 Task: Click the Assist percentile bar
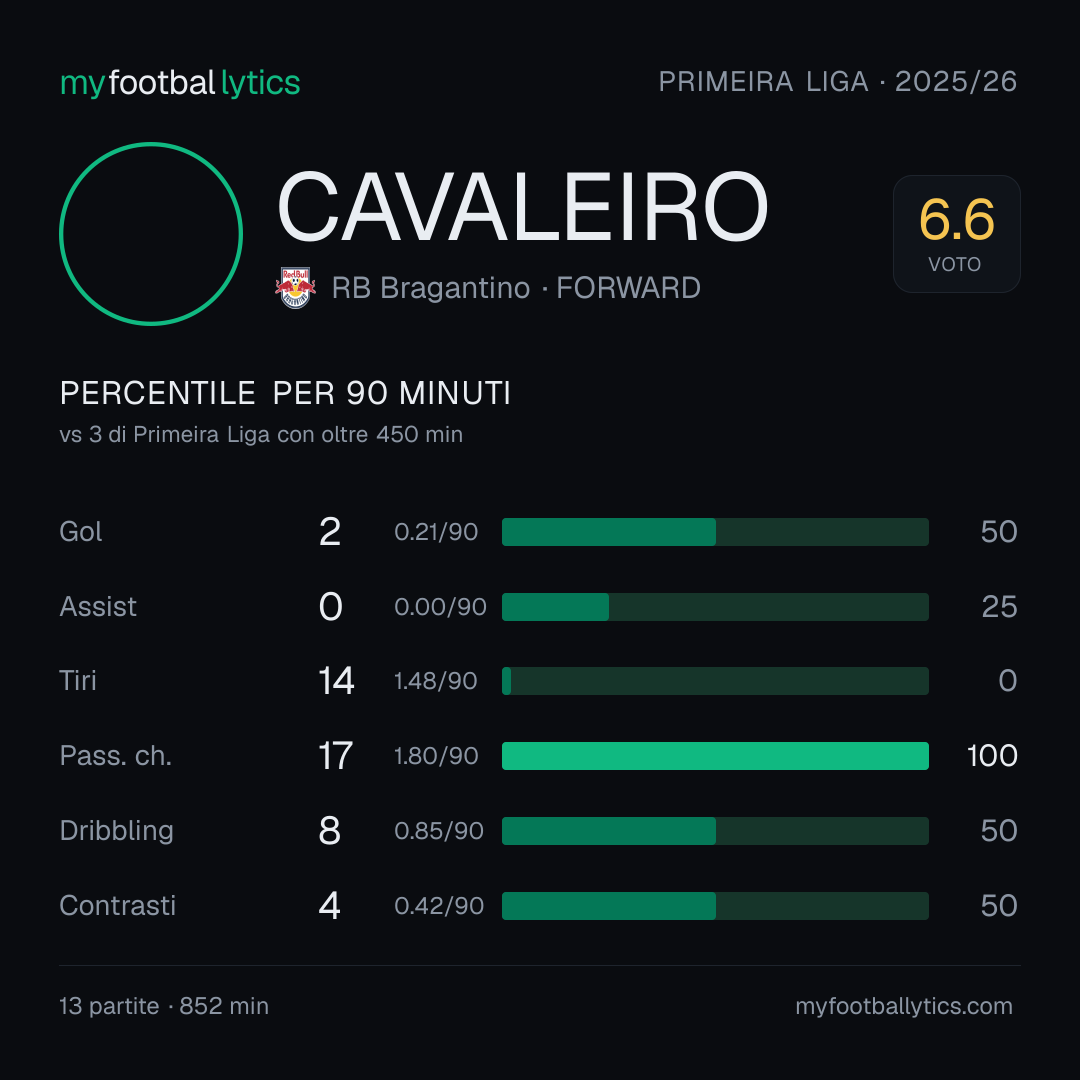(x=715, y=607)
